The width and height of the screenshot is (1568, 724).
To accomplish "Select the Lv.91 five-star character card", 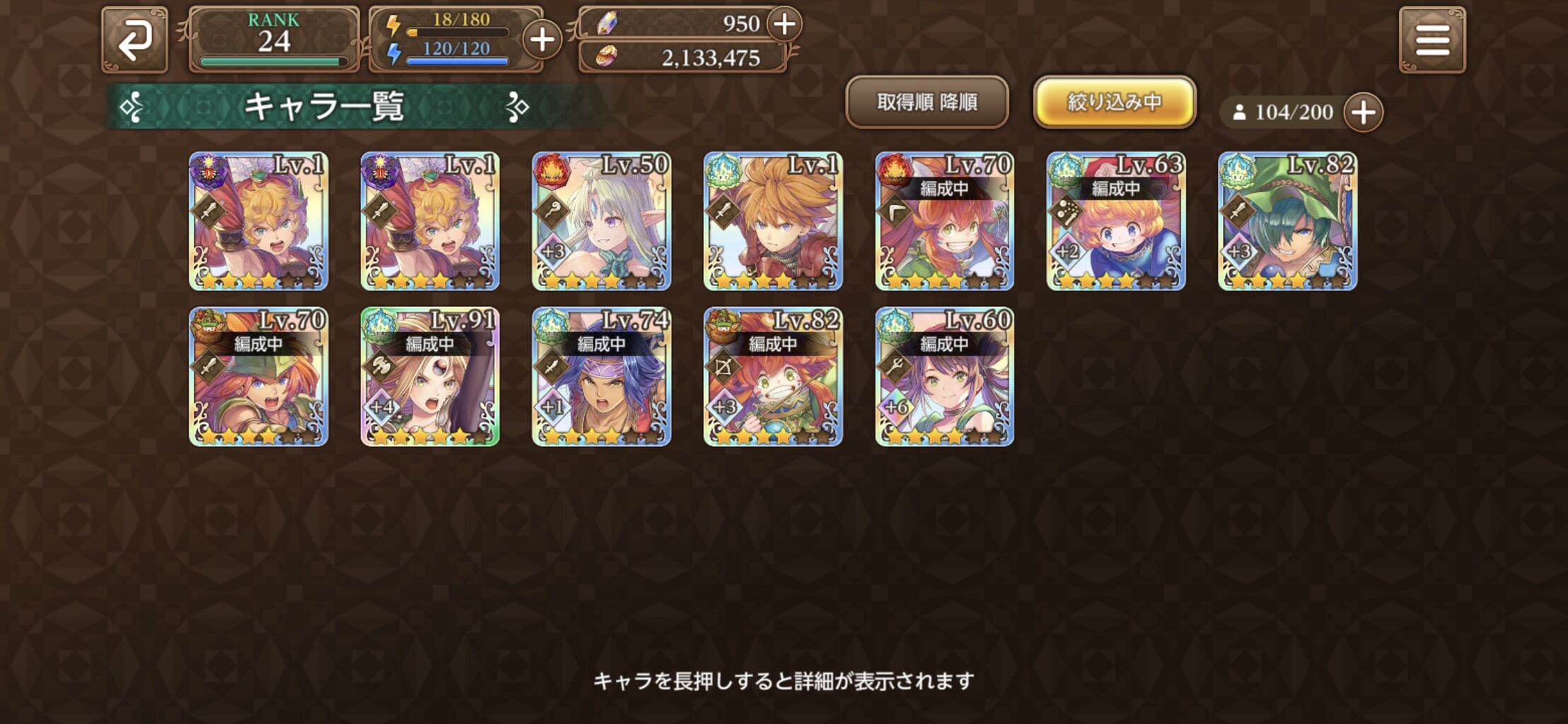I will point(430,377).
